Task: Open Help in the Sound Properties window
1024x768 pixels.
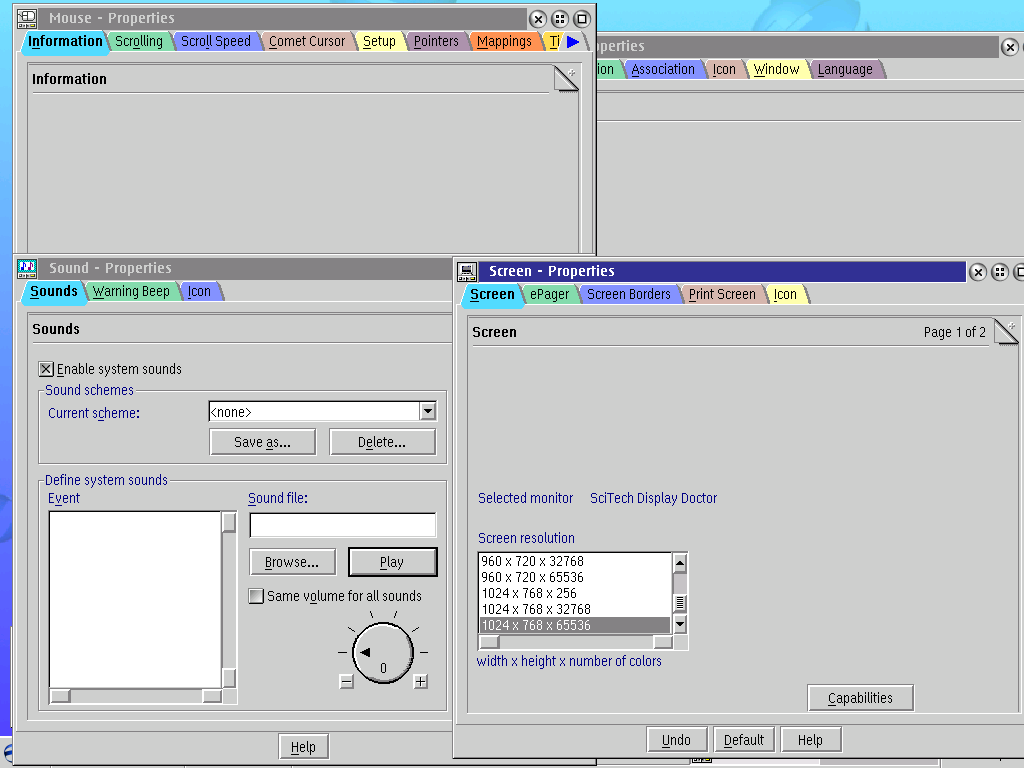Action: [x=303, y=747]
